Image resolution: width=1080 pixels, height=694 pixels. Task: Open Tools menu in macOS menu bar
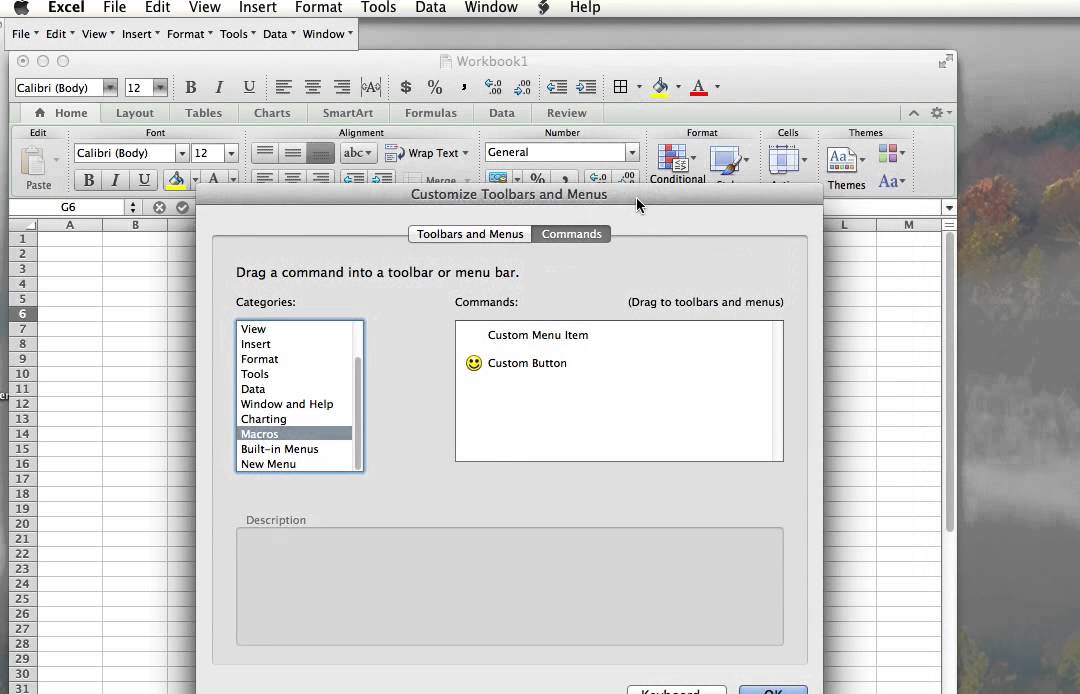pos(378,8)
